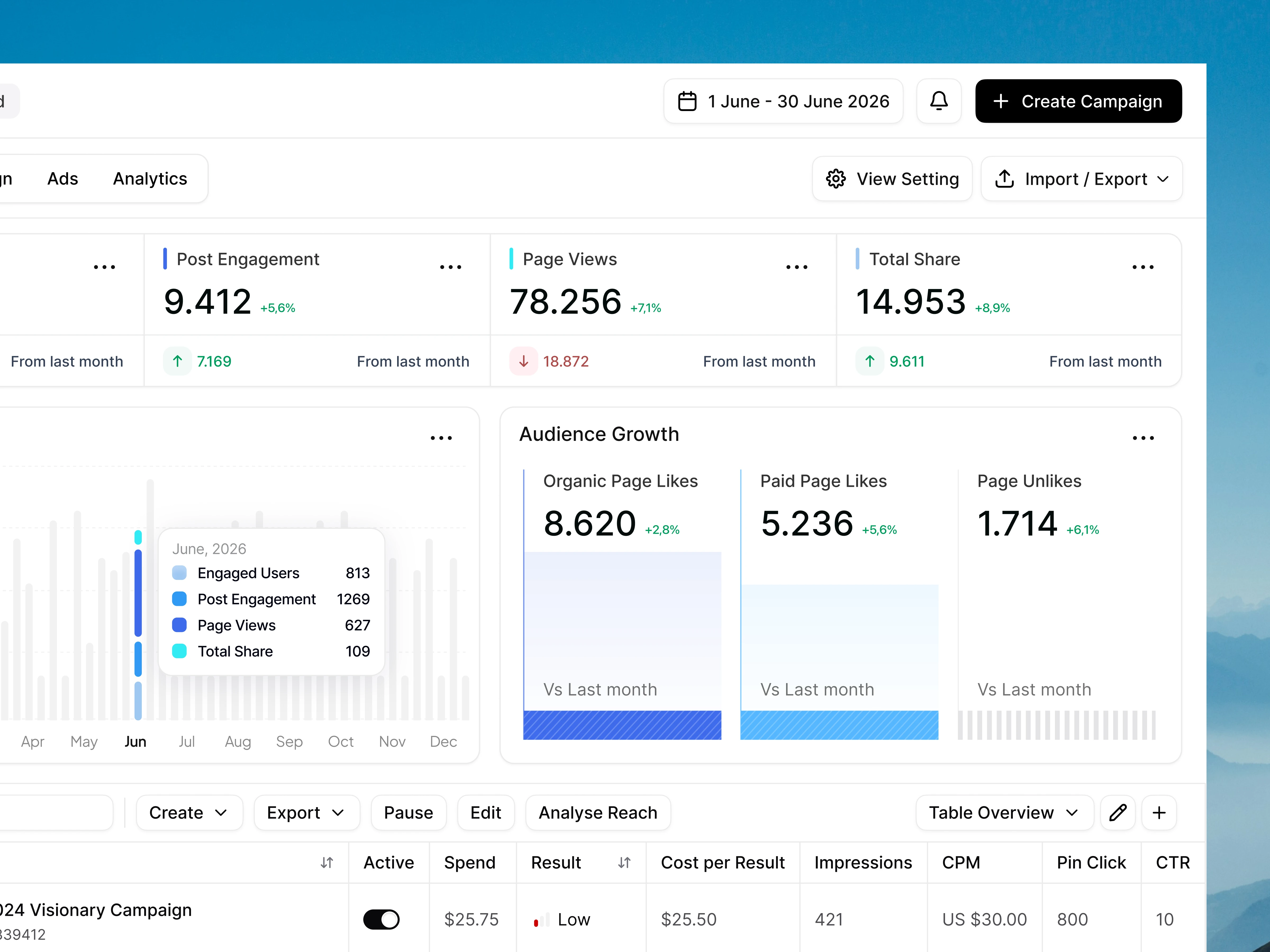Click the notification bell icon
The image size is (1270, 952).
click(x=939, y=101)
